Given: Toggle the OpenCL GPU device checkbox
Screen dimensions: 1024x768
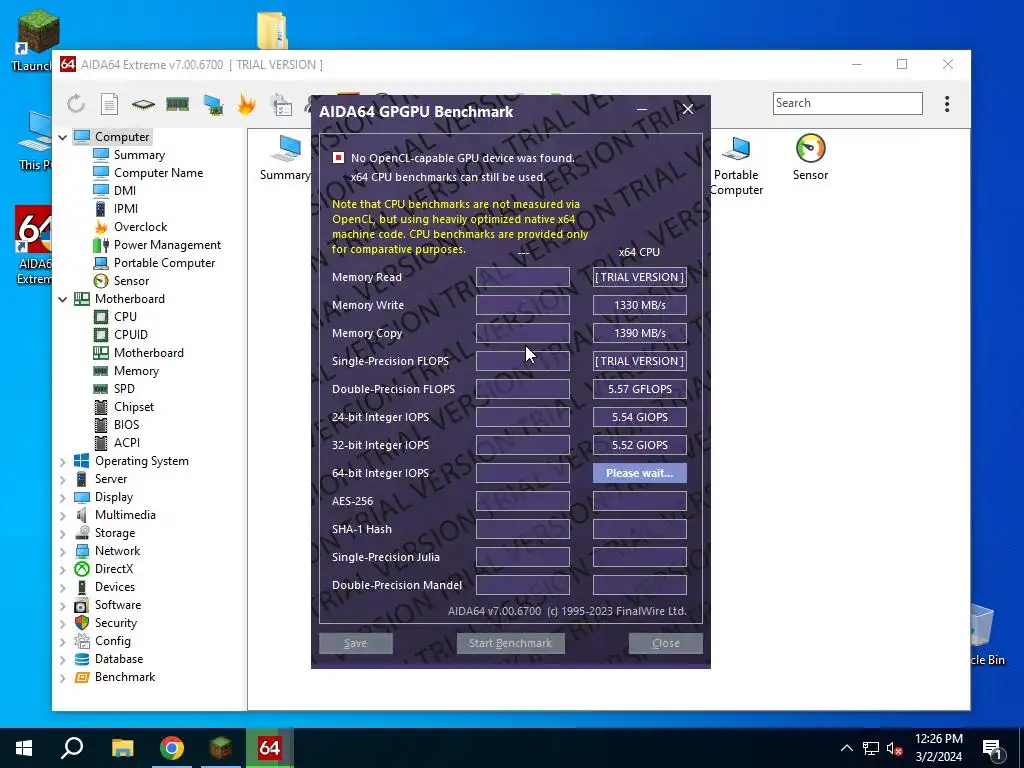Looking at the screenshot, I should (338, 158).
